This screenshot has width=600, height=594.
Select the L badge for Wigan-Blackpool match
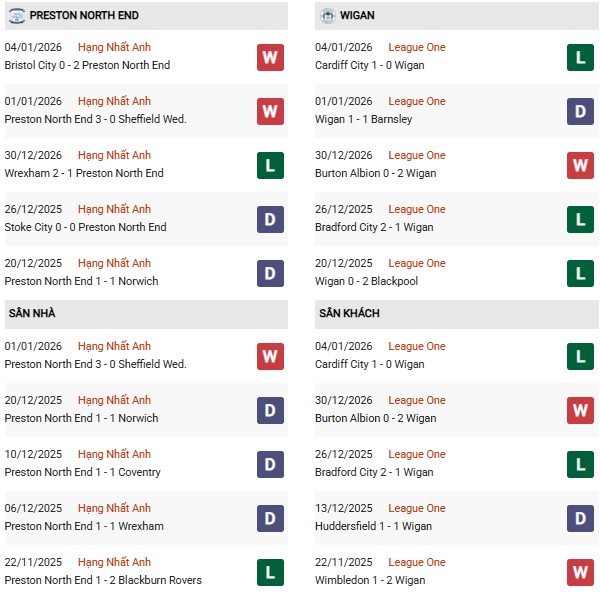click(x=581, y=273)
